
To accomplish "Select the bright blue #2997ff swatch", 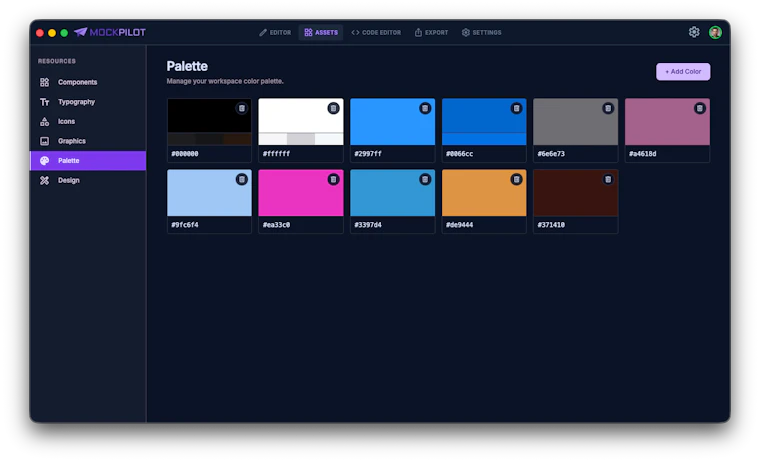I will point(393,122).
